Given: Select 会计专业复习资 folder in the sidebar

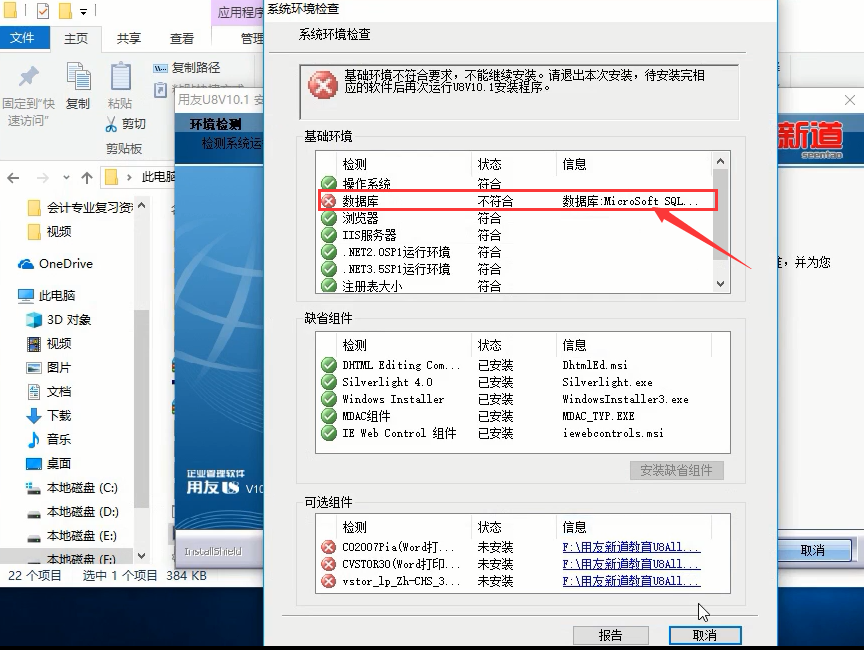Looking at the screenshot, I should 80,208.
